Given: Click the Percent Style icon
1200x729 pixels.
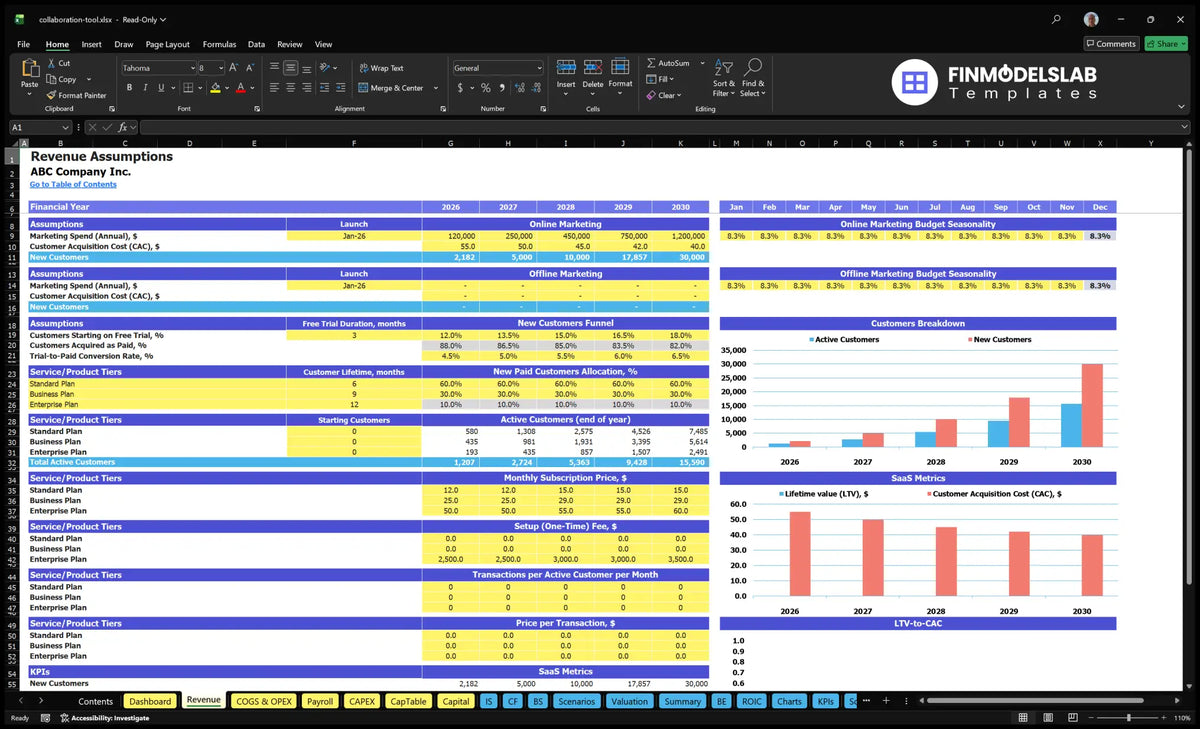Looking at the screenshot, I should [486, 88].
